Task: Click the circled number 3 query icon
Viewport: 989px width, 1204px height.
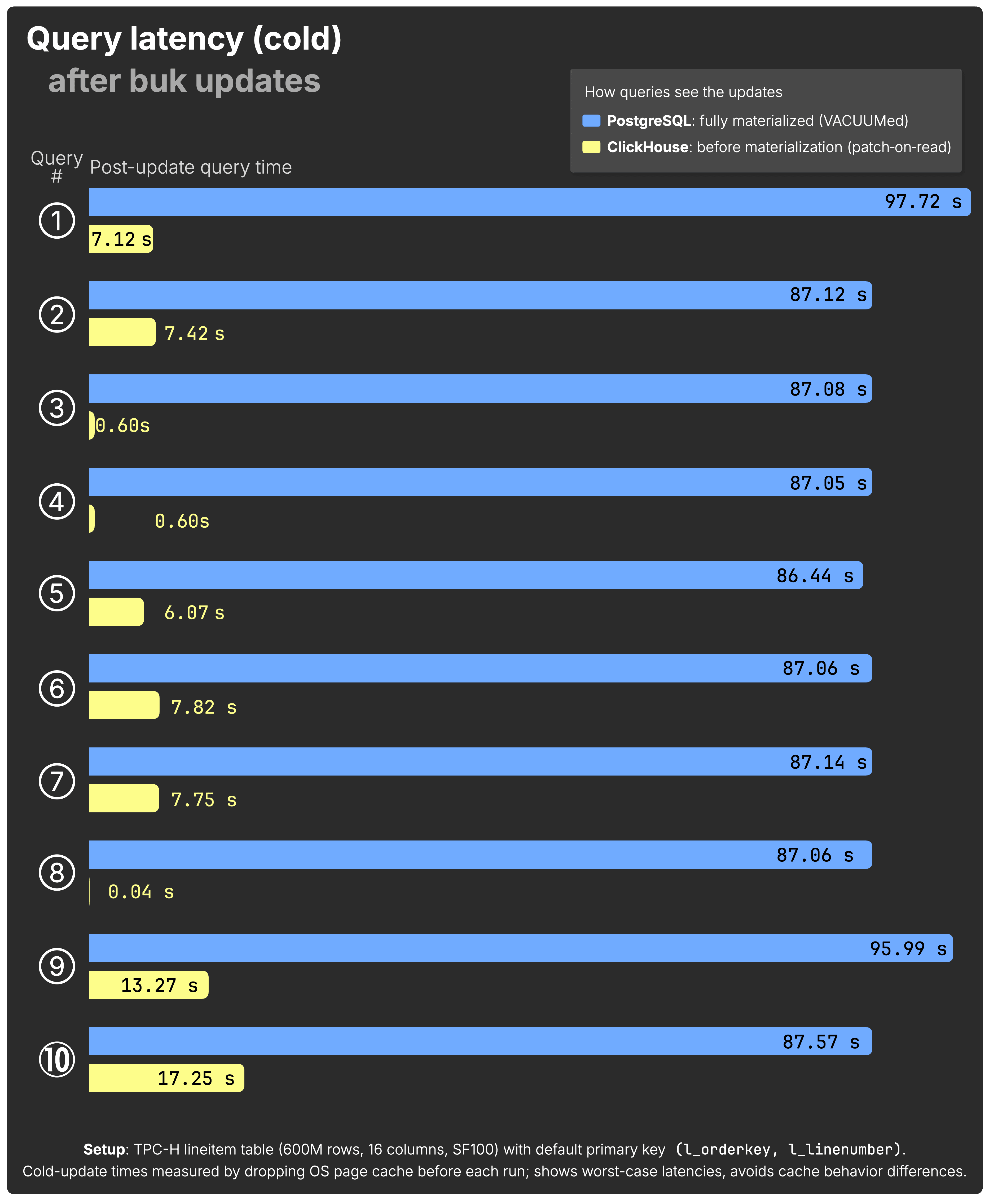Action: click(x=57, y=408)
